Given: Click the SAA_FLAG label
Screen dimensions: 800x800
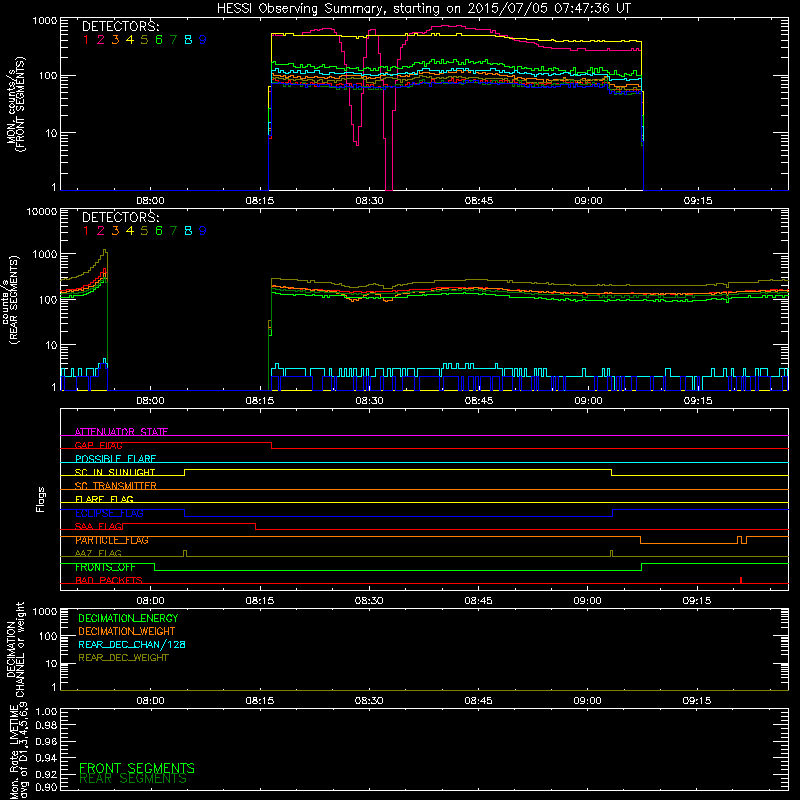Looking at the screenshot, I should tap(98, 526).
